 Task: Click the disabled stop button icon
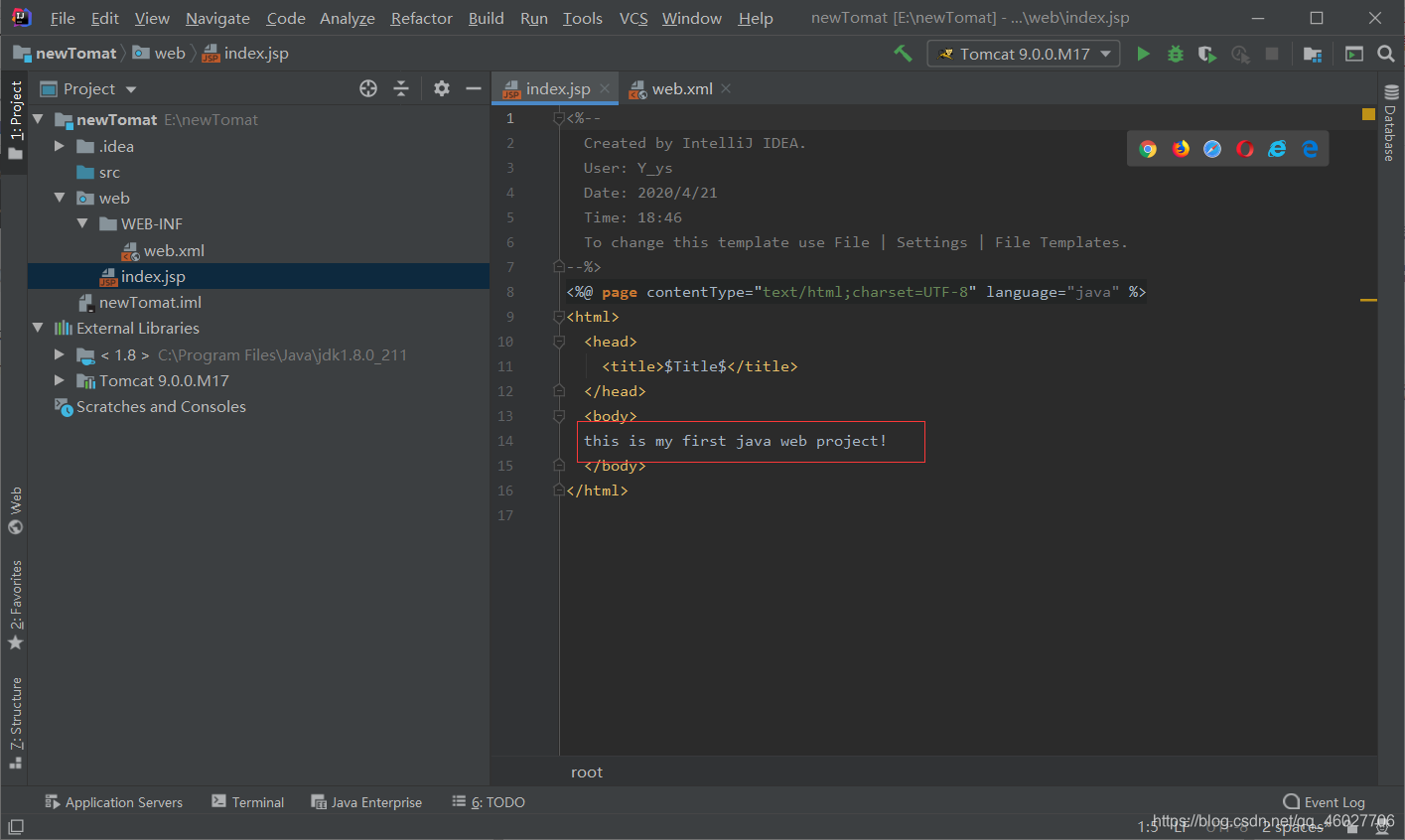pos(1272,54)
